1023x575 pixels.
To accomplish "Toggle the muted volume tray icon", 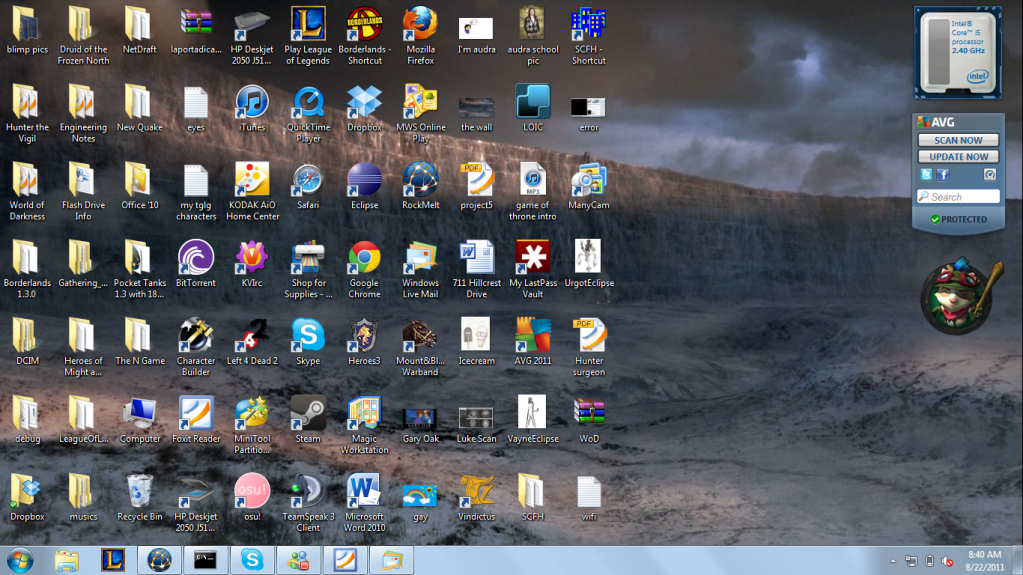I will click(947, 561).
